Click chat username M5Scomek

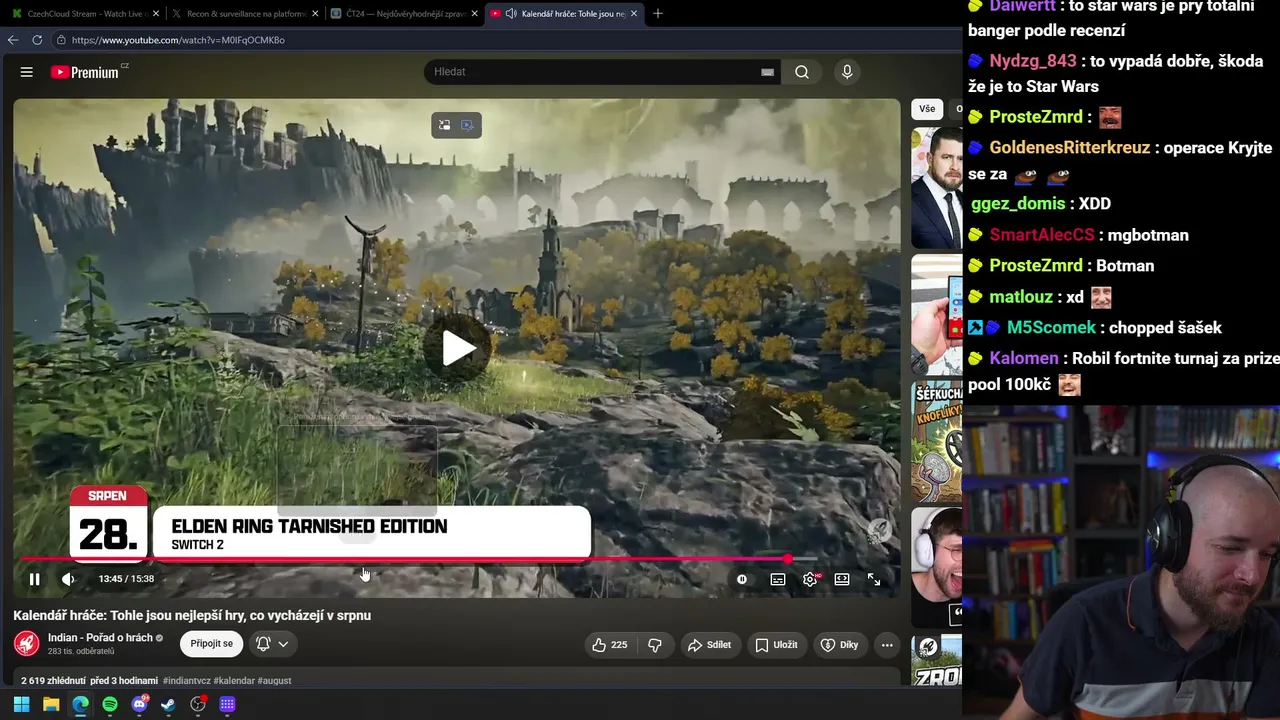[x=1052, y=328]
